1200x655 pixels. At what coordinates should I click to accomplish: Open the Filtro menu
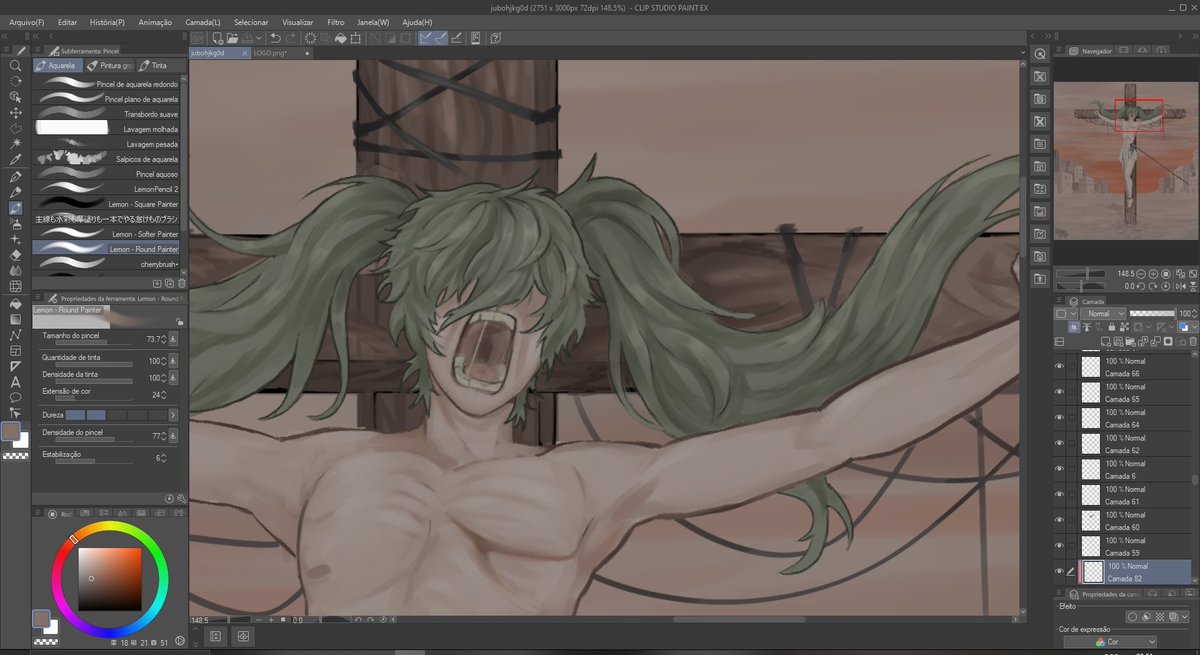(336, 22)
